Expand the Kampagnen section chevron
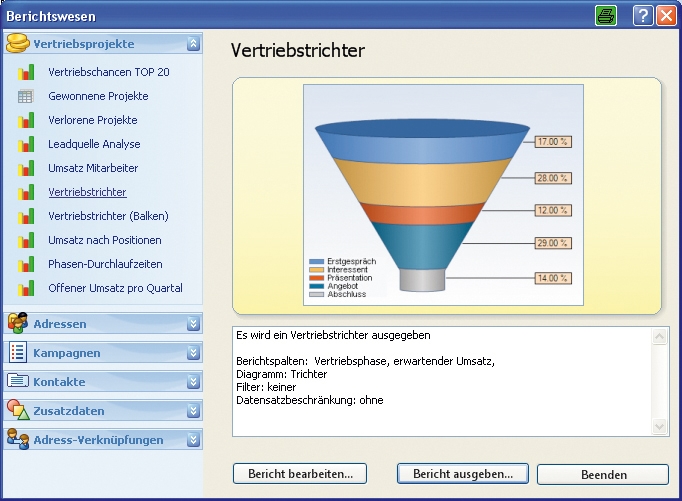The height and width of the screenshot is (501, 682). [194, 353]
